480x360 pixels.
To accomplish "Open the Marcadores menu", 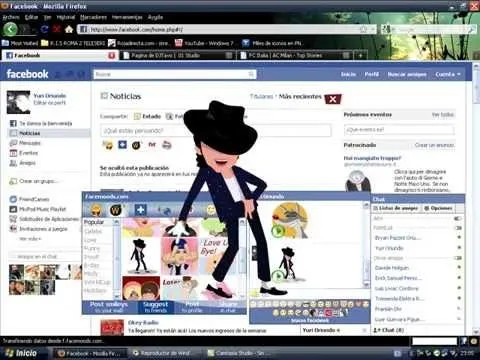I will click(x=93, y=17).
